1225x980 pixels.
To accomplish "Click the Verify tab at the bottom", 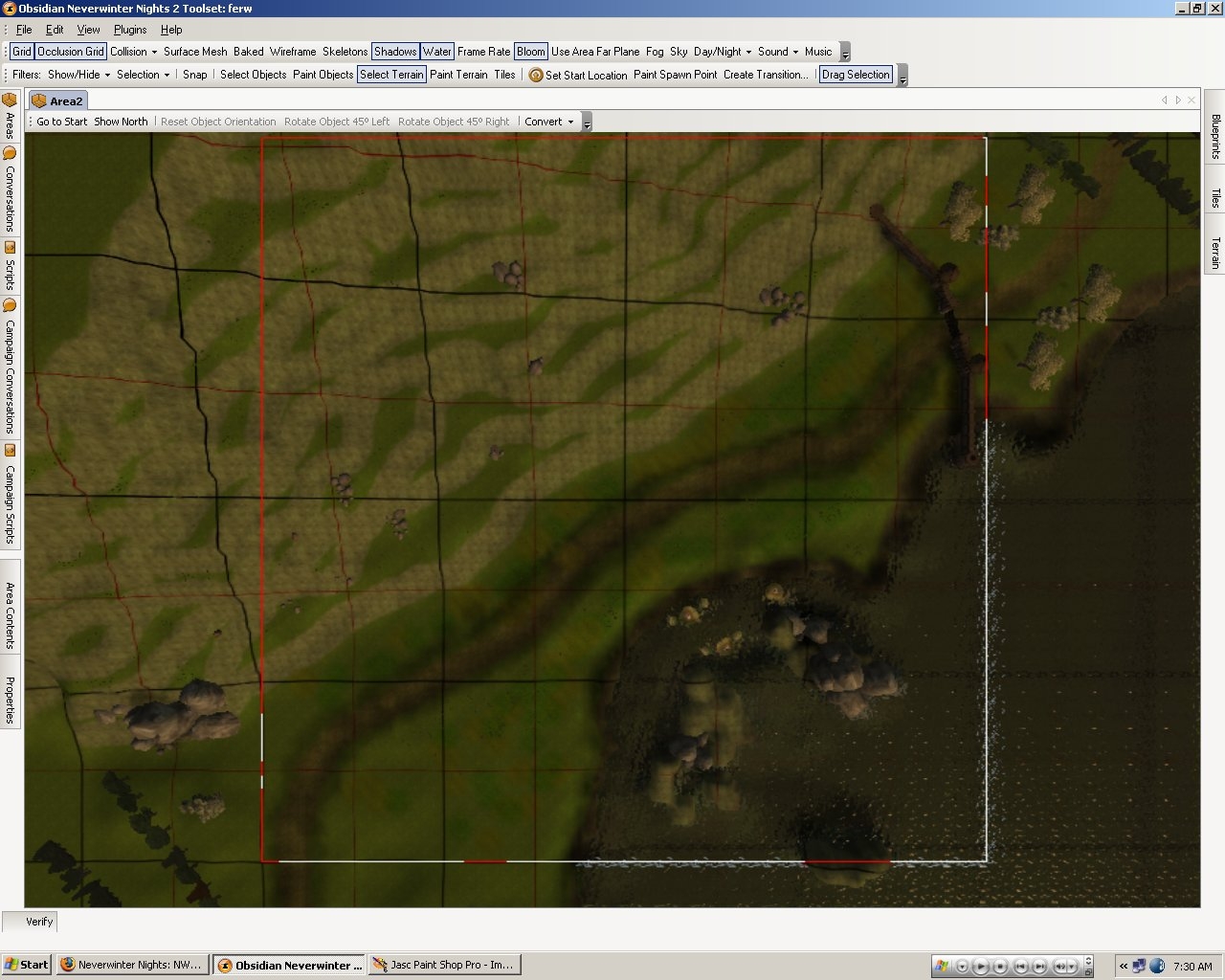I will coord(38,922).
